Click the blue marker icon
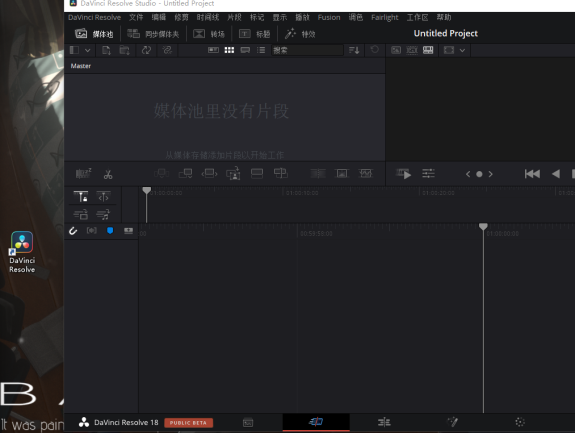Viewport: 575px width, 433px height. [110, 230]
